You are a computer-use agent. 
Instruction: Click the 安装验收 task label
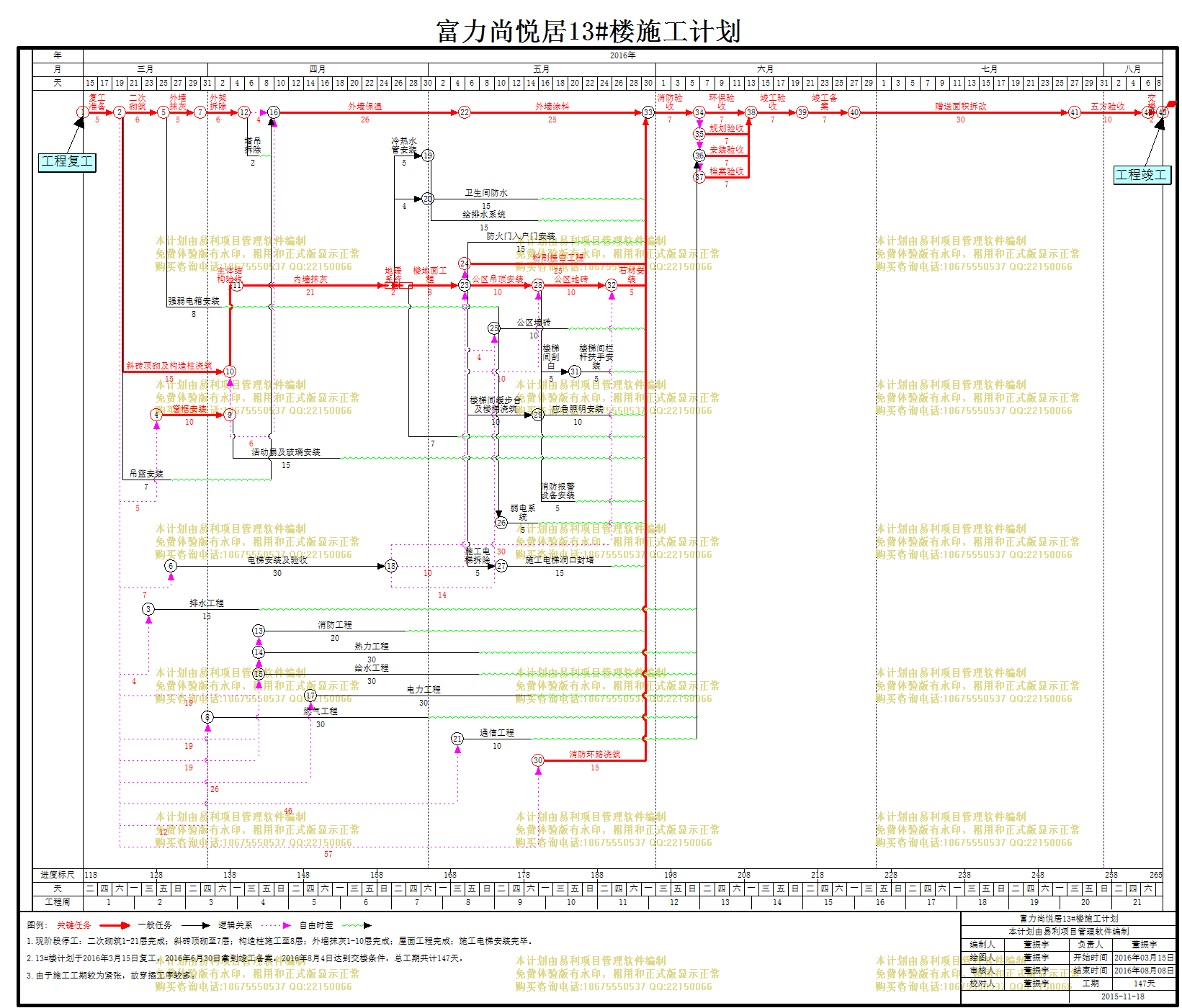pos(727,150)
